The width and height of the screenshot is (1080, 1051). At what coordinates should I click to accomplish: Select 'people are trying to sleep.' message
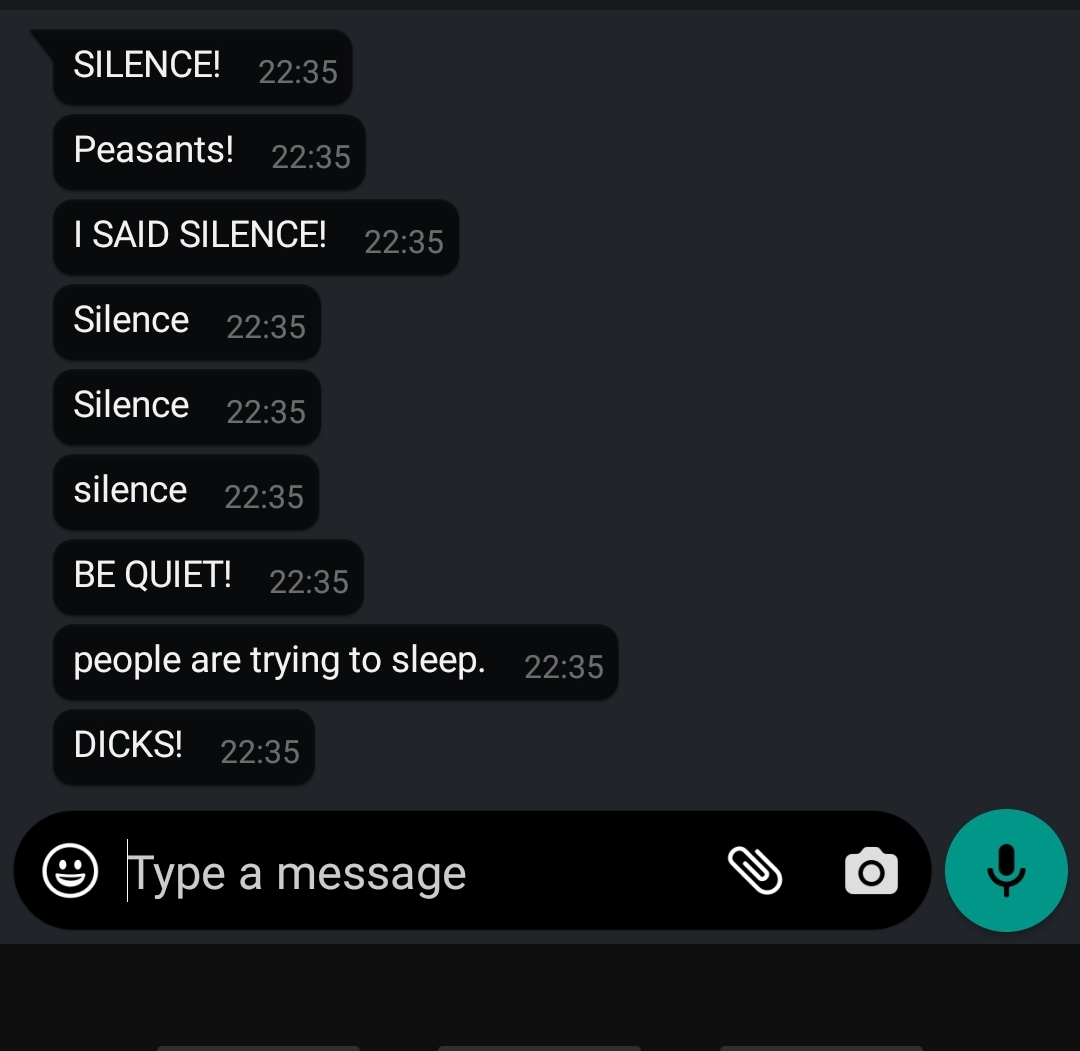pyautogui.click(x=335, y=662)
